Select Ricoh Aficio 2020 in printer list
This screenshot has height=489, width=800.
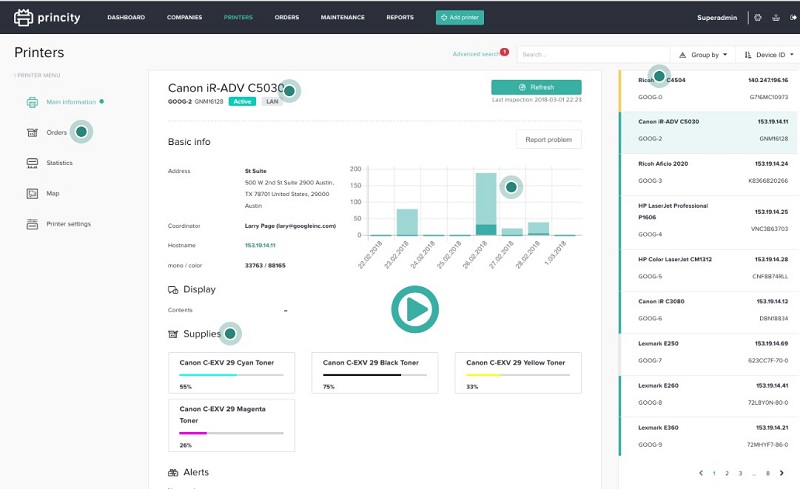coord(709,174)
